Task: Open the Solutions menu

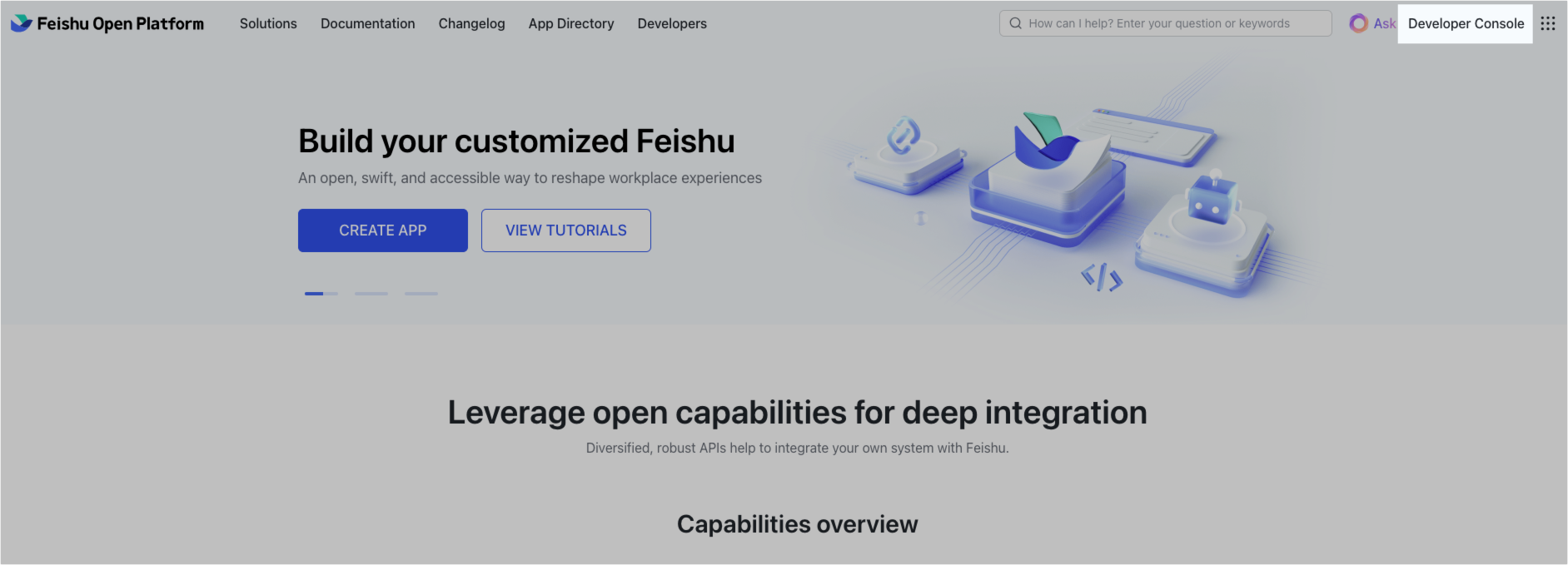Action: pyautogui.click(x=268, y=23)
